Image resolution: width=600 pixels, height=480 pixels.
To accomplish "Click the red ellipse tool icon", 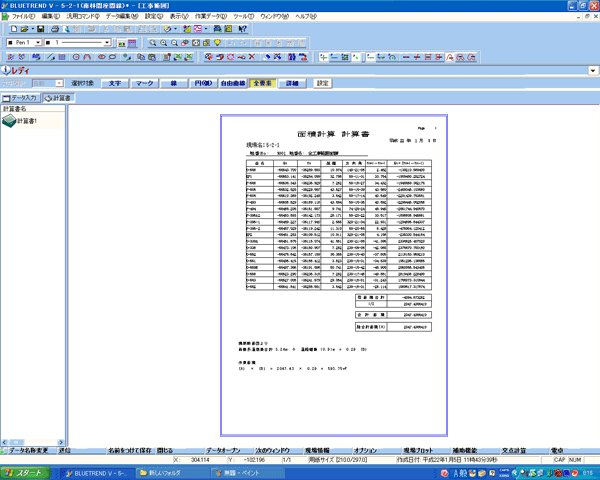I will click(101, 57).
